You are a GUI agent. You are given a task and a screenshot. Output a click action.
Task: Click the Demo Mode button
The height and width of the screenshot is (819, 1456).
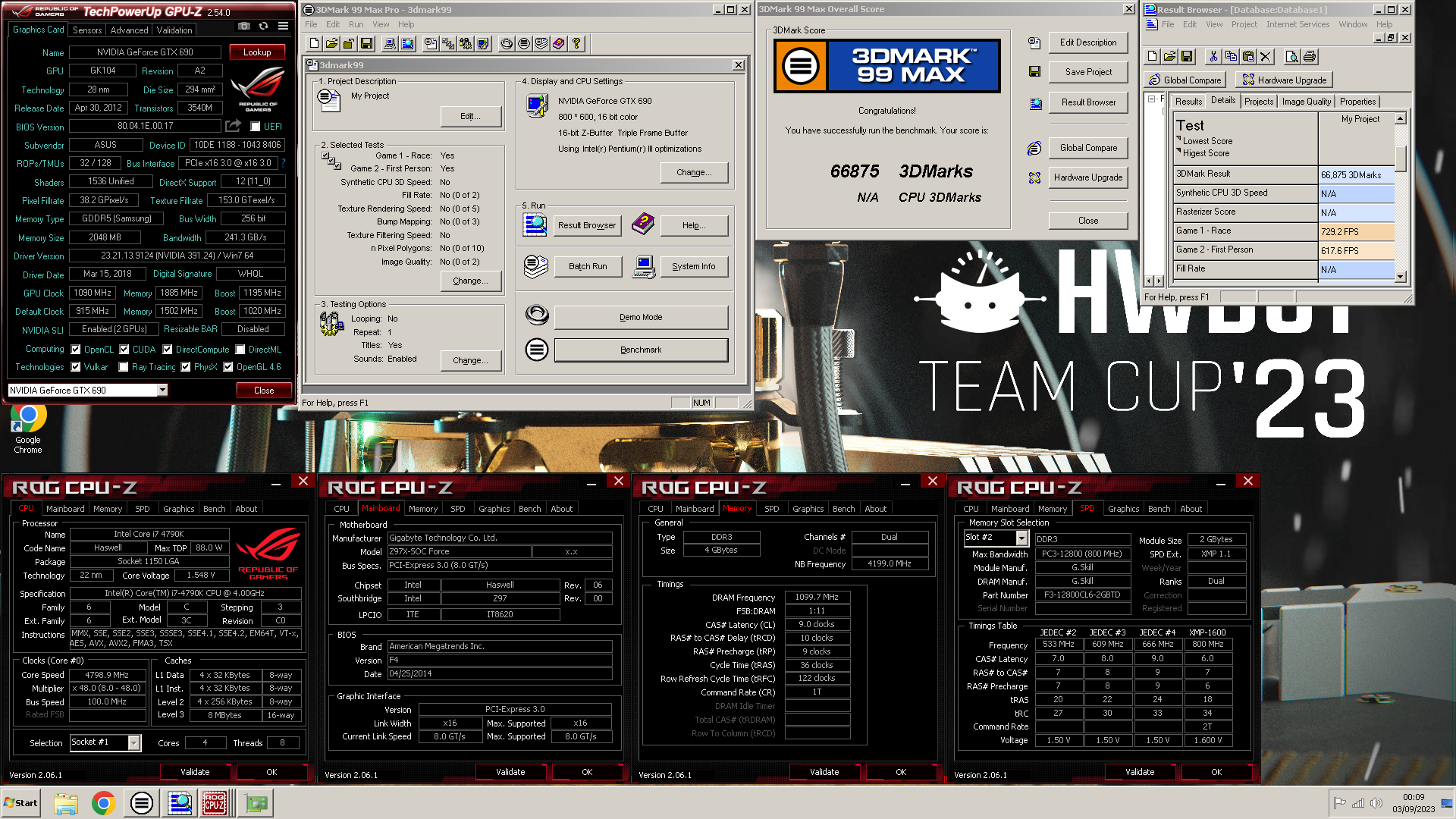pyautogui.click(x=641, y=317)
